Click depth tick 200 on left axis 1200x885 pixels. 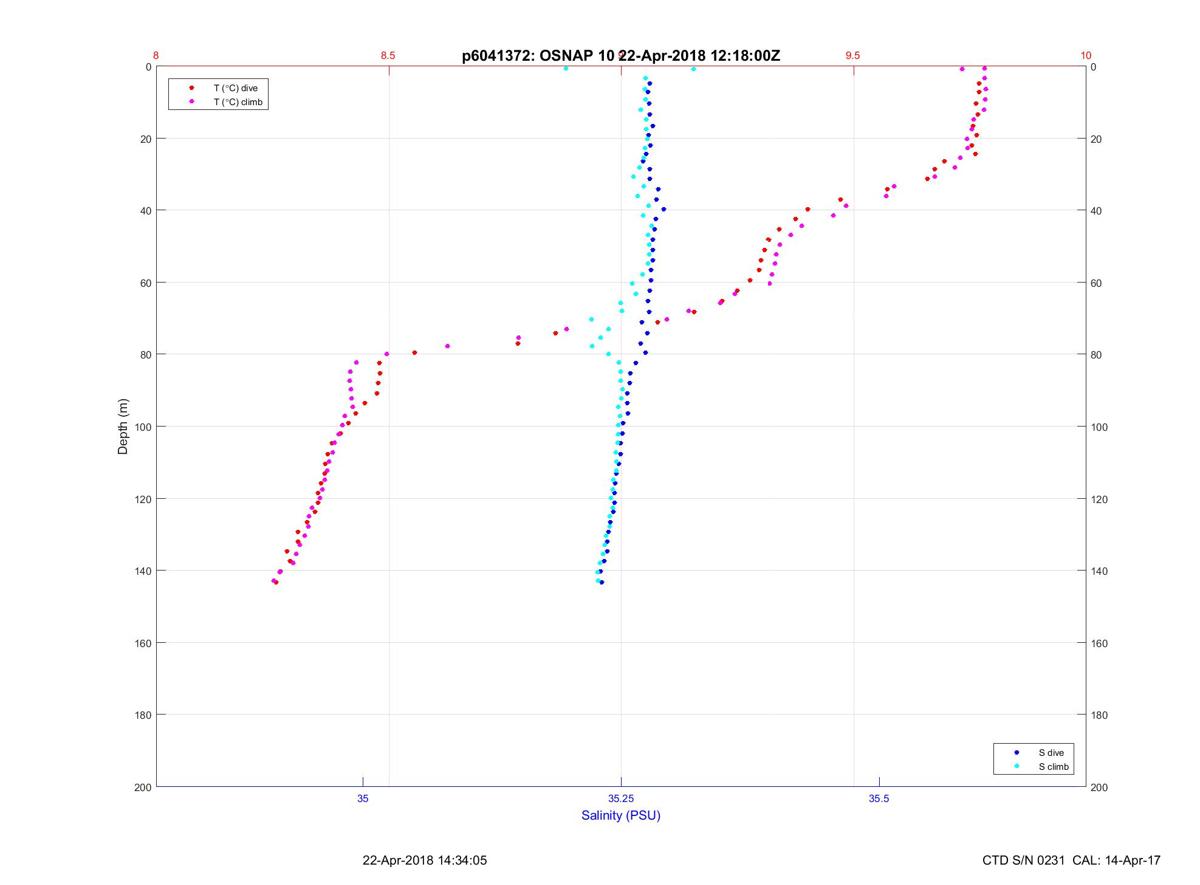pyautogui.click(x=142, y=787)
